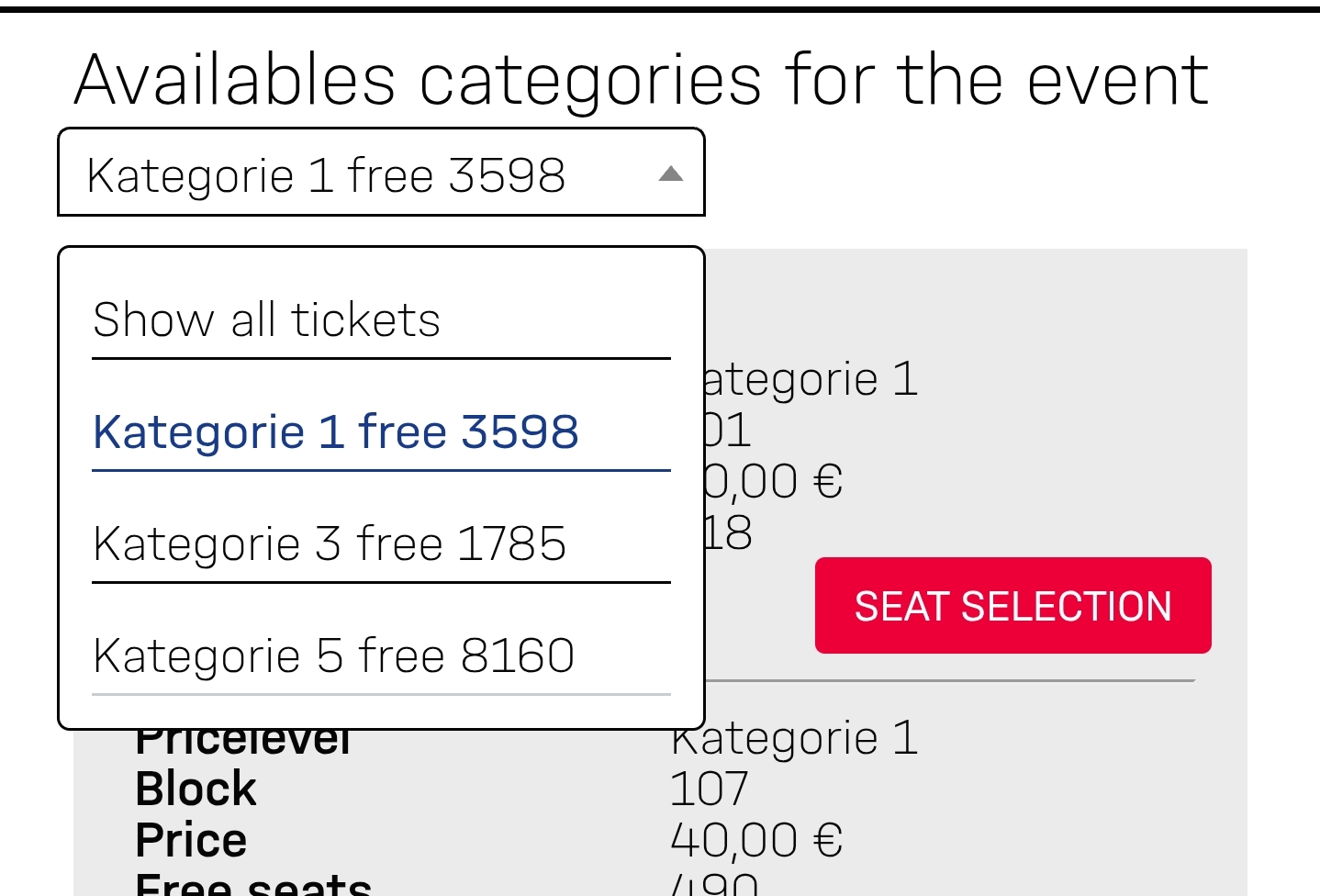This screenshot has height=896, width=1320.
Task: Click the free seats count below 40,00 €
Action: 714,885
